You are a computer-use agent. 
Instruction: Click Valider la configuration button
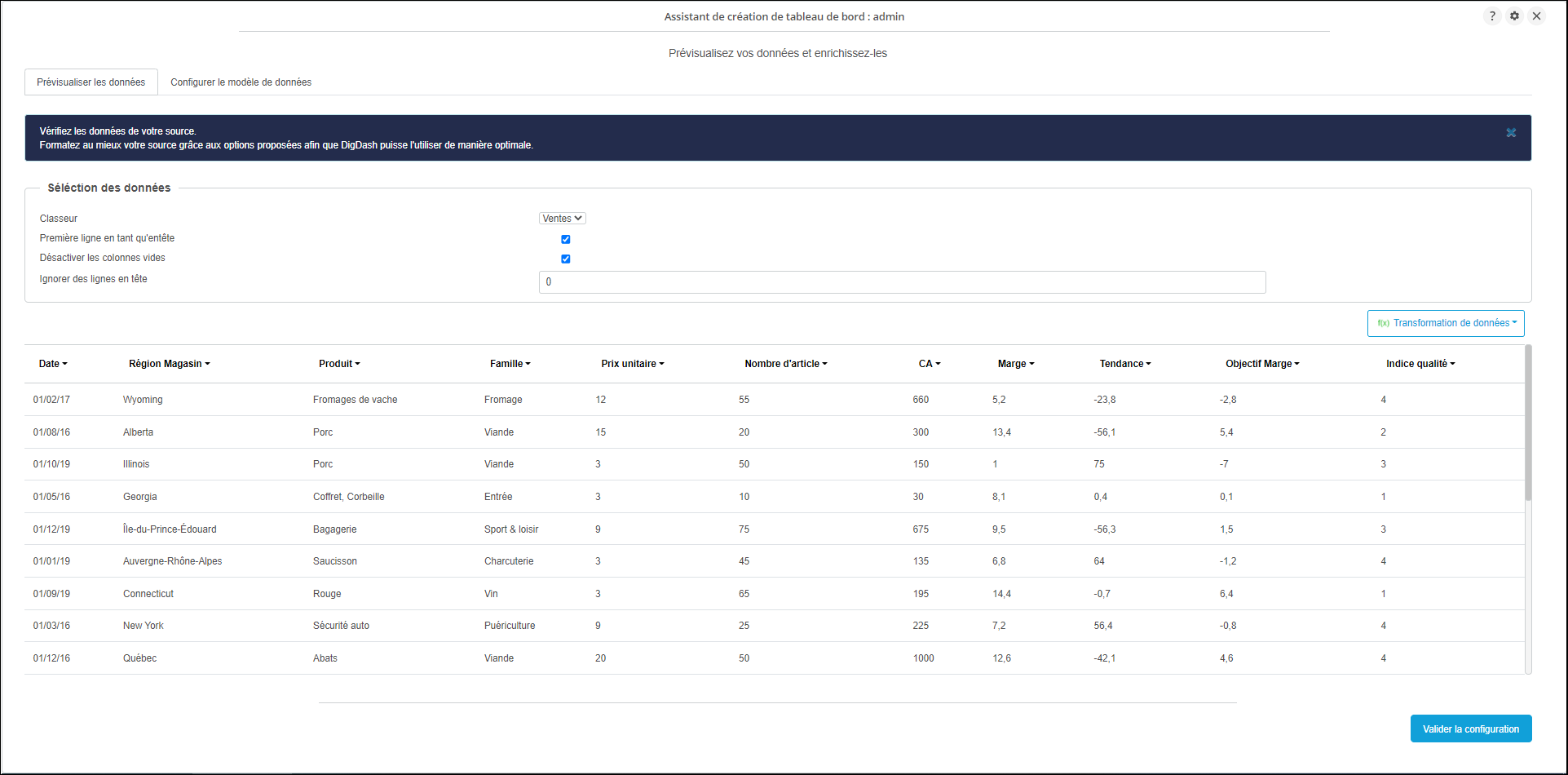[1470, 729]
